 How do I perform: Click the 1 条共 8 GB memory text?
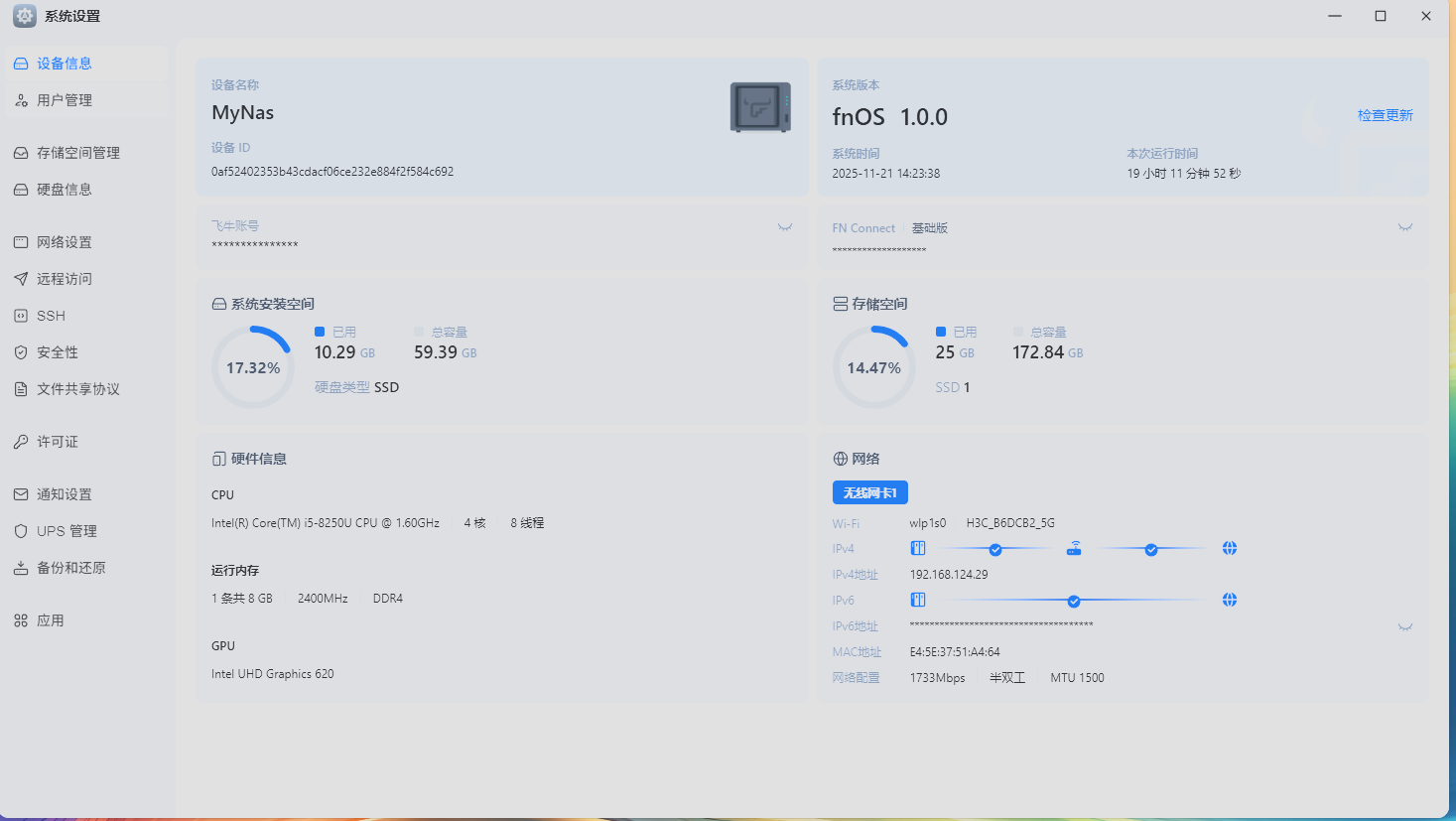coord(242,599)
